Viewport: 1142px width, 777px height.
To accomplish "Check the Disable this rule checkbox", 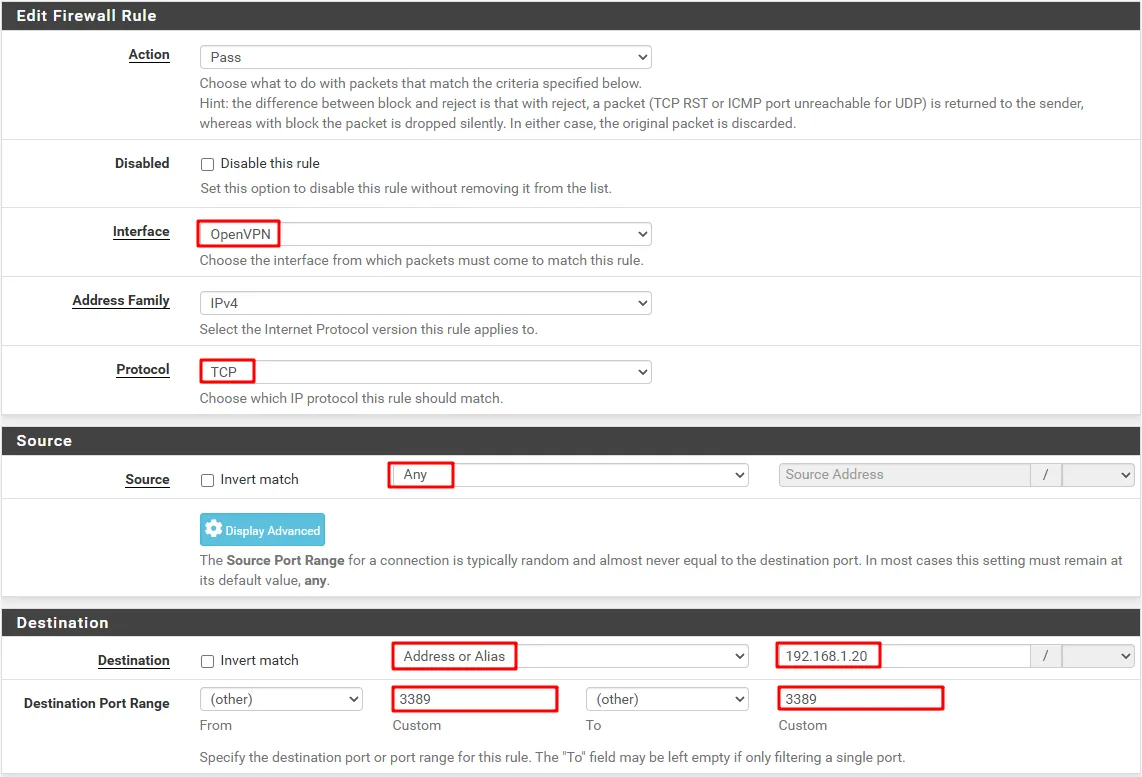I will (208, 165).
